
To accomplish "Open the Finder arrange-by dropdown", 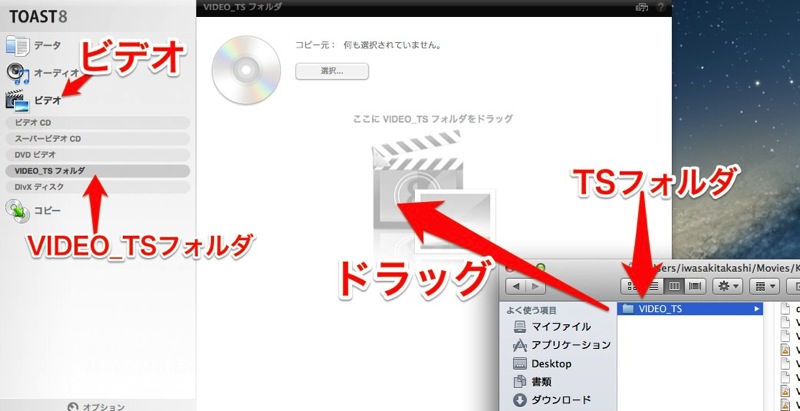I will click(x=764, y=287).
